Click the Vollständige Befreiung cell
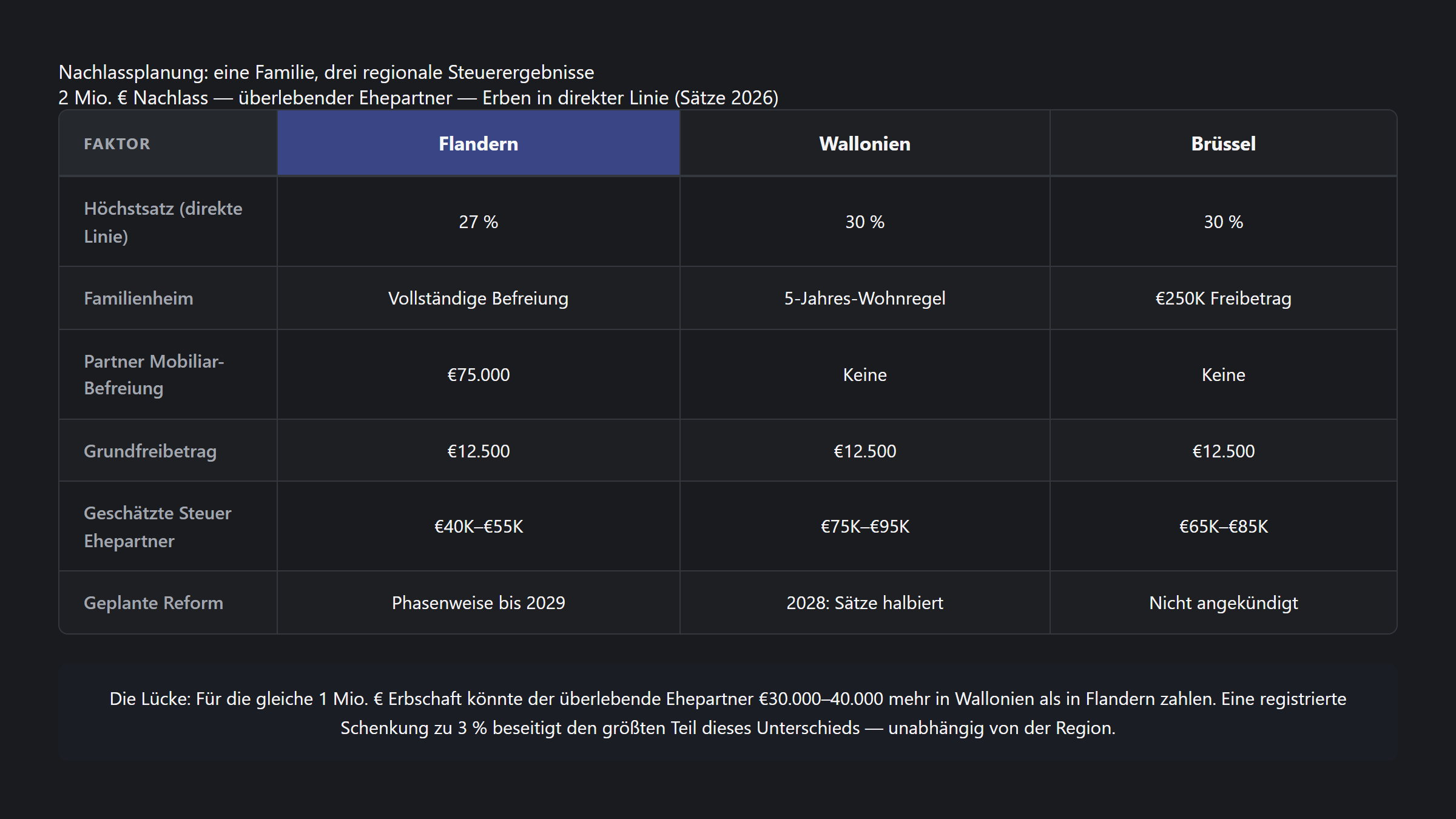This screenshot has height=819, width=1456. [x=478, y=298]
